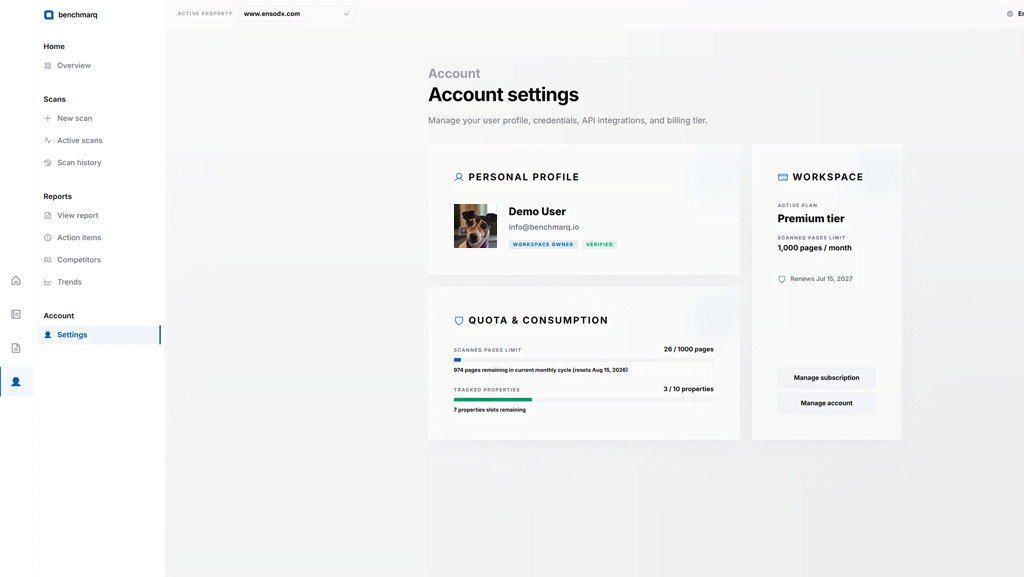
Task: Click Renews Jul 15, 2027 text
Action: coord(822,279)
